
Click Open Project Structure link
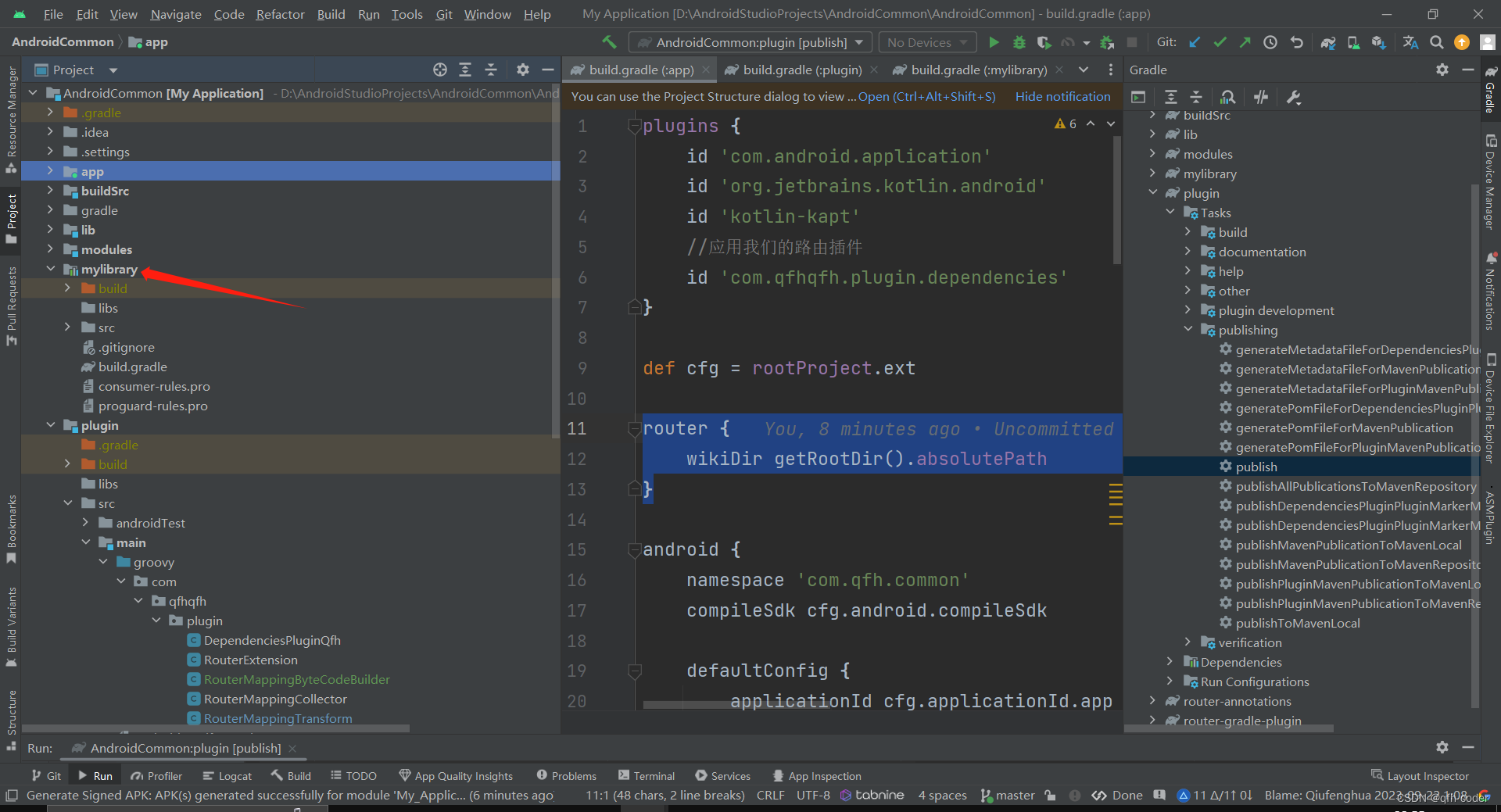click(926, 97)
